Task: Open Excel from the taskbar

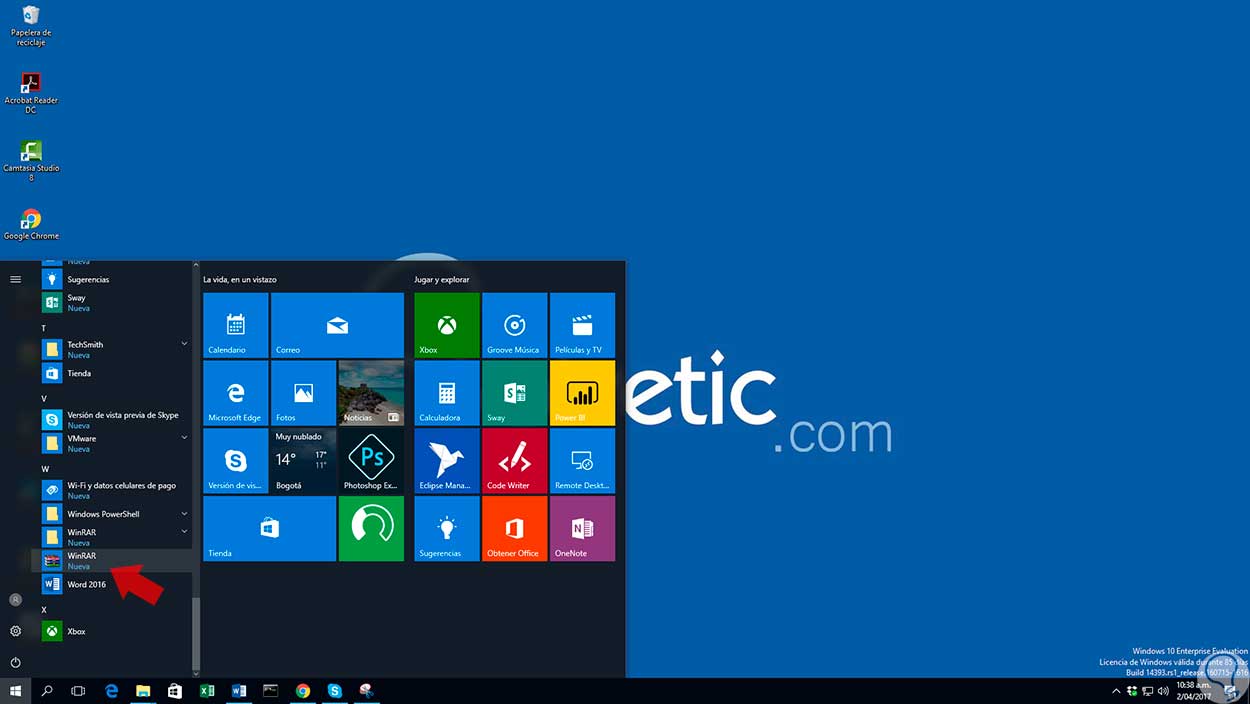Action: click(x=207, y=691)
